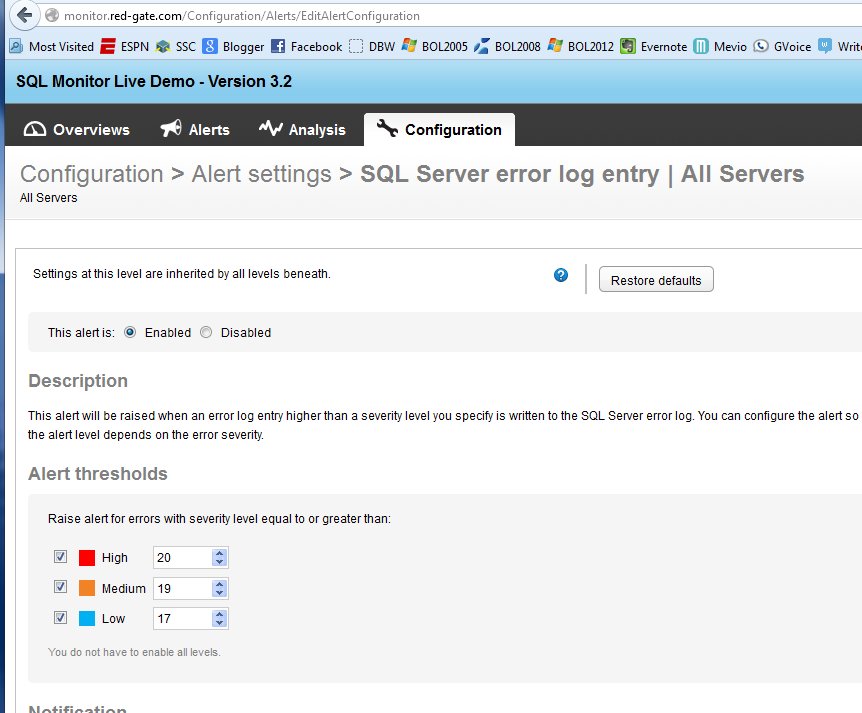The width and height of the screenshot is (862, 713).
Task: Click the browser back arrow button
Action: point(24,15)
